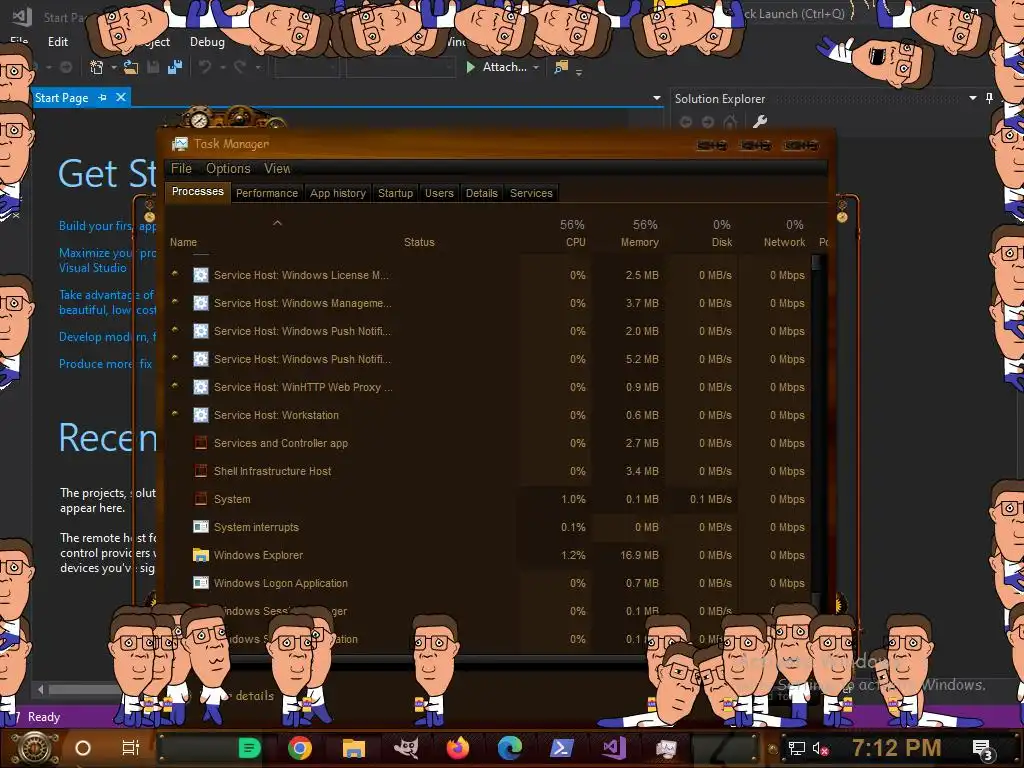
Task: Open toolbar overflow options in Visual Studio
Action: 579,72
